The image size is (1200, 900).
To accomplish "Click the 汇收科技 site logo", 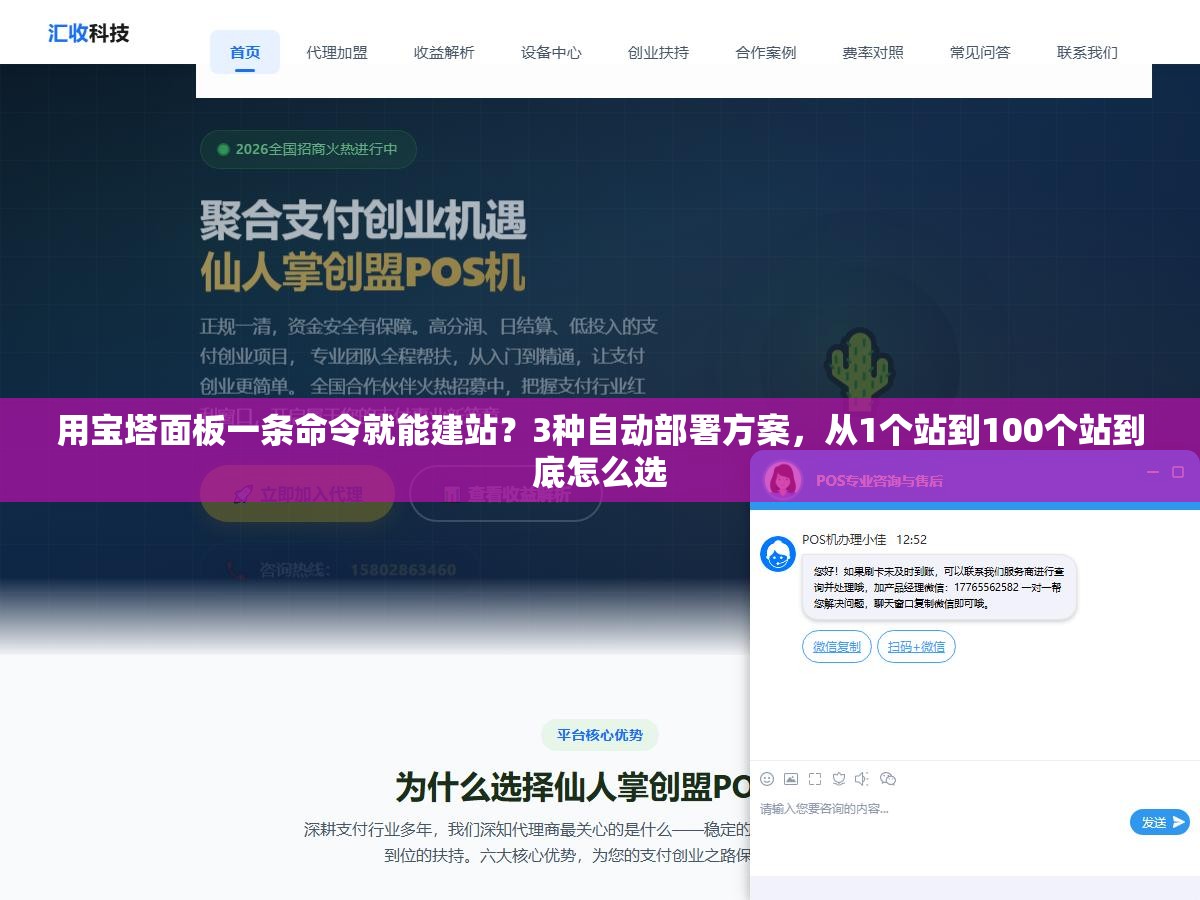I will pyautogui.click(x=89, y=32).
